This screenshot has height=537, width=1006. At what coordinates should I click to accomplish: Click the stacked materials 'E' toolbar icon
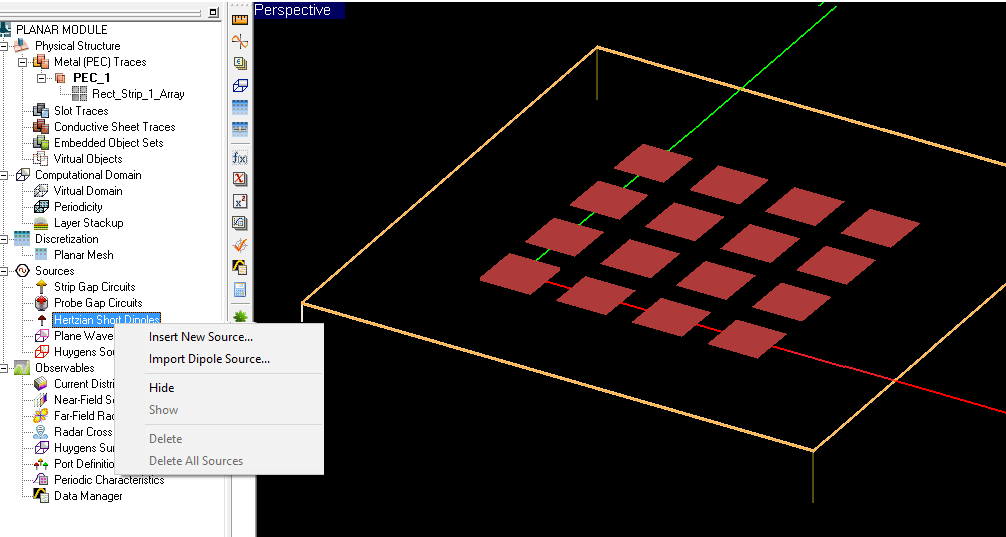click(x=240, y=64)
